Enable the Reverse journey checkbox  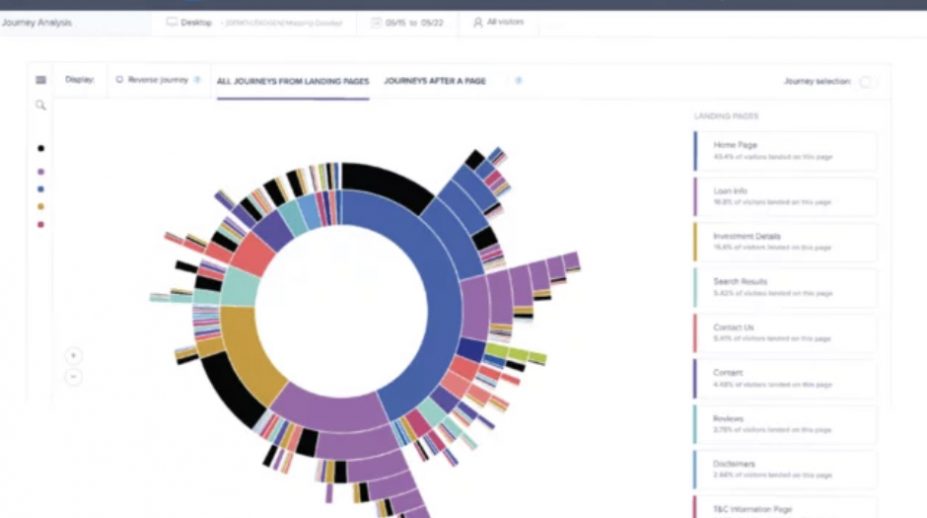click(120, 80)
